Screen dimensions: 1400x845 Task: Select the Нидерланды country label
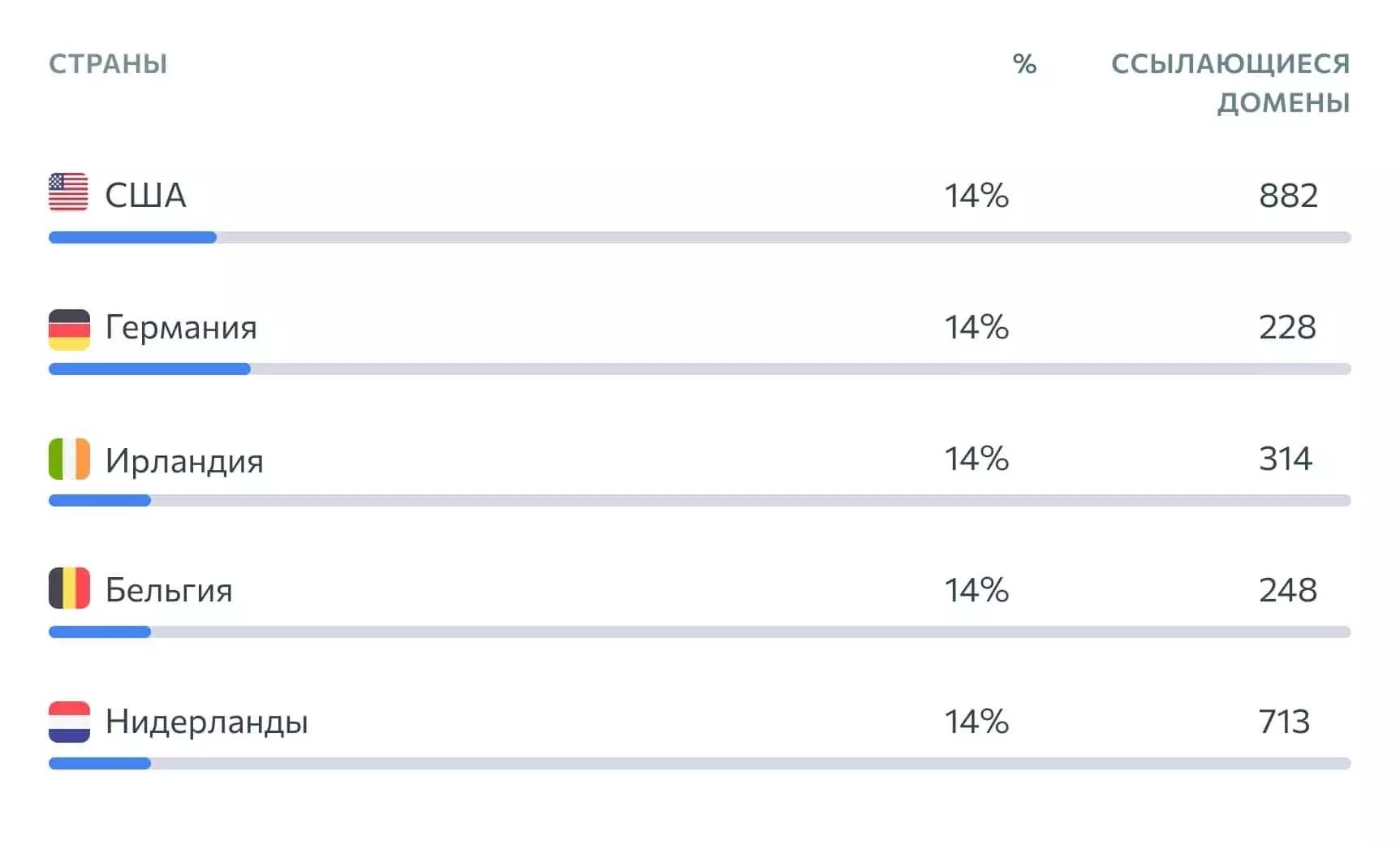(x=207, y=722)
